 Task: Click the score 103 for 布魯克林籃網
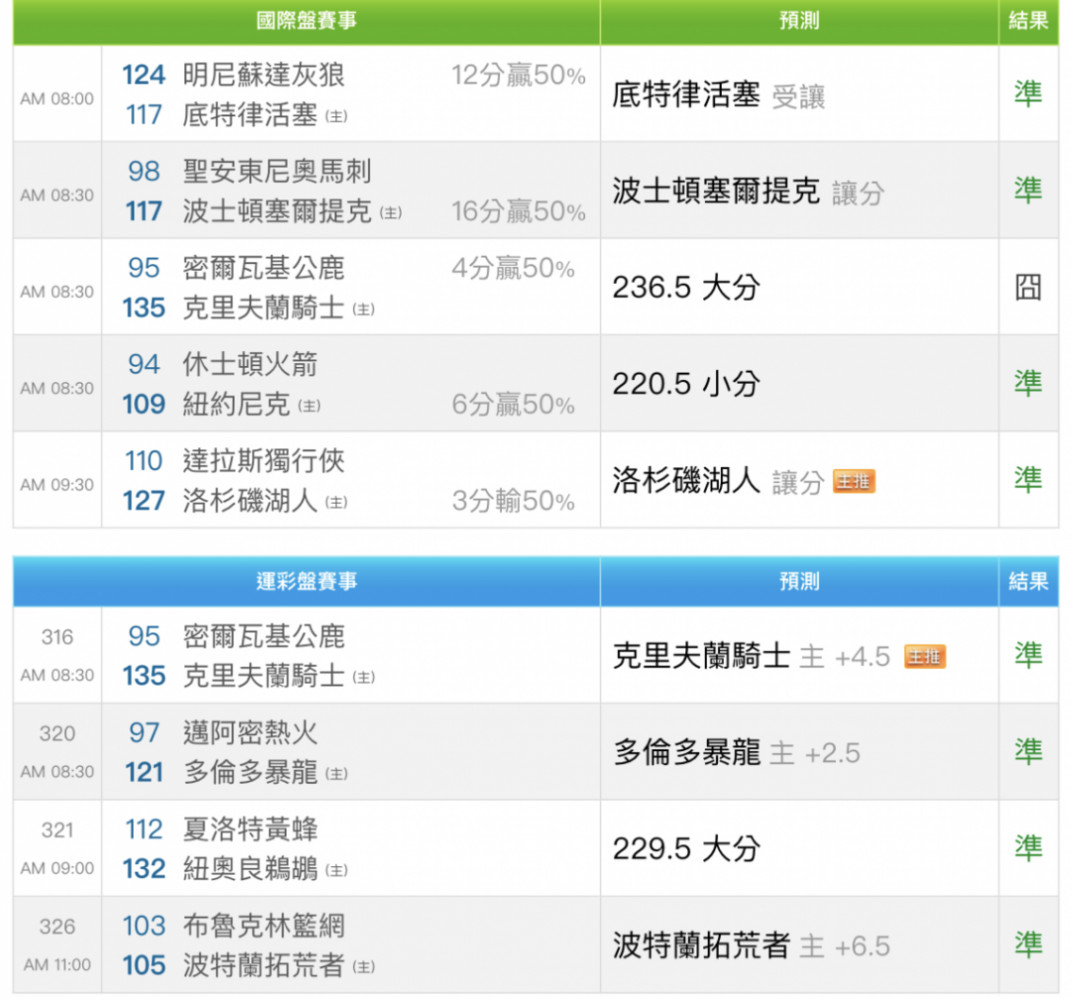[143, 926]
